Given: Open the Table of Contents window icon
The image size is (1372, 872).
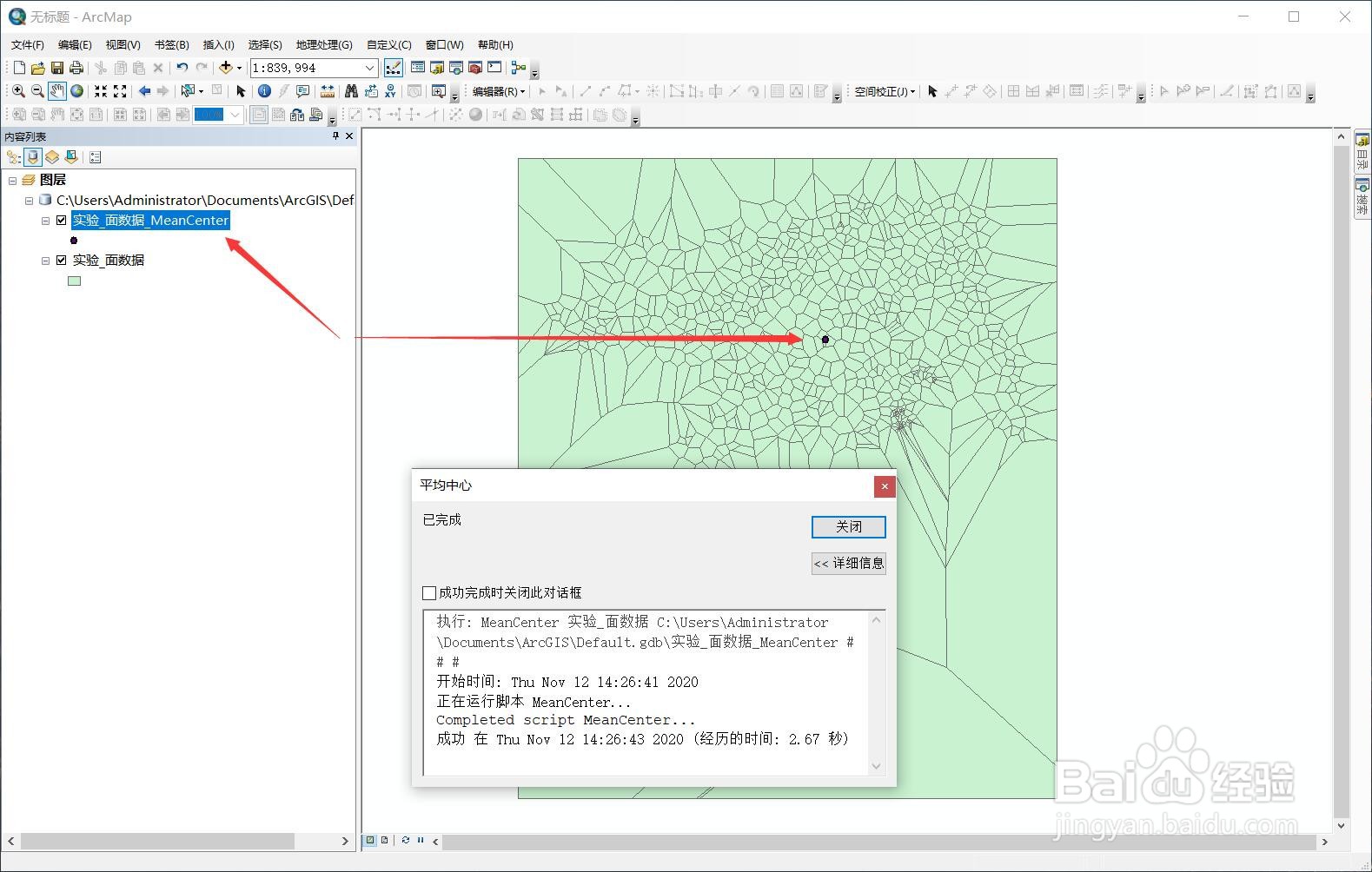Looking at the screenshot, I should coord(418,68).
